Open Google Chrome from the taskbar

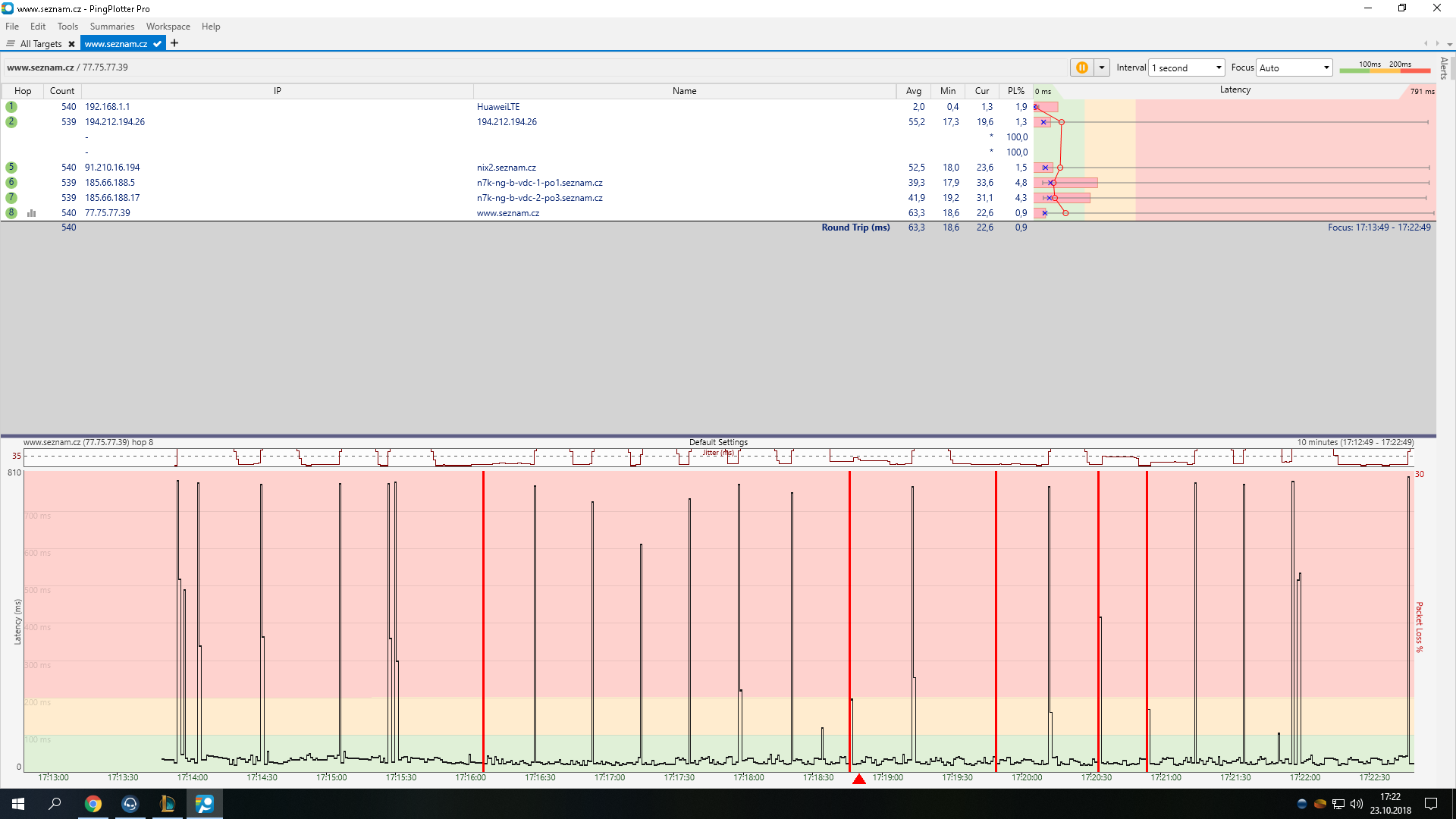coord(93,804)
